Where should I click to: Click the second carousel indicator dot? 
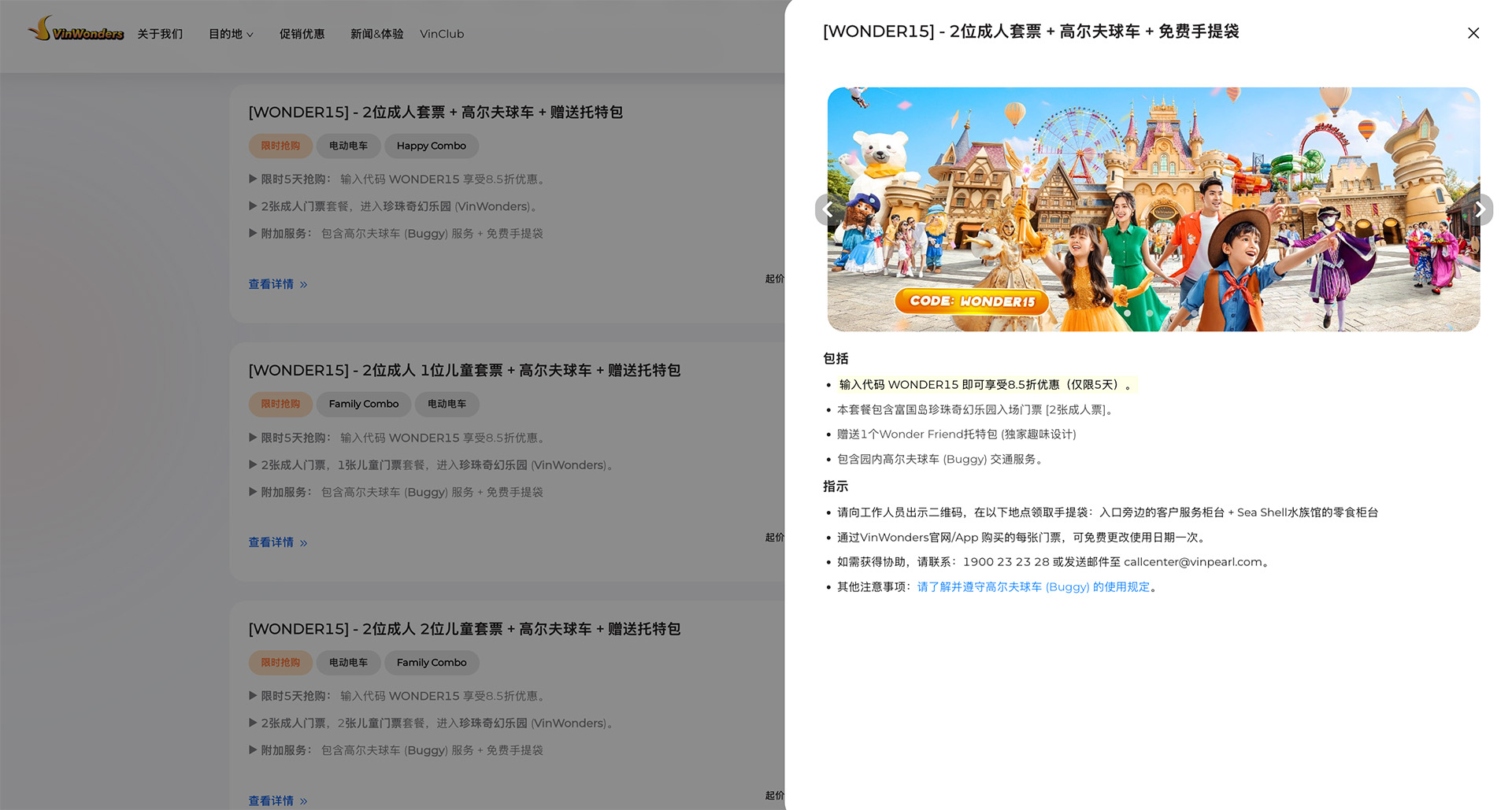(x=1149, y=313)
